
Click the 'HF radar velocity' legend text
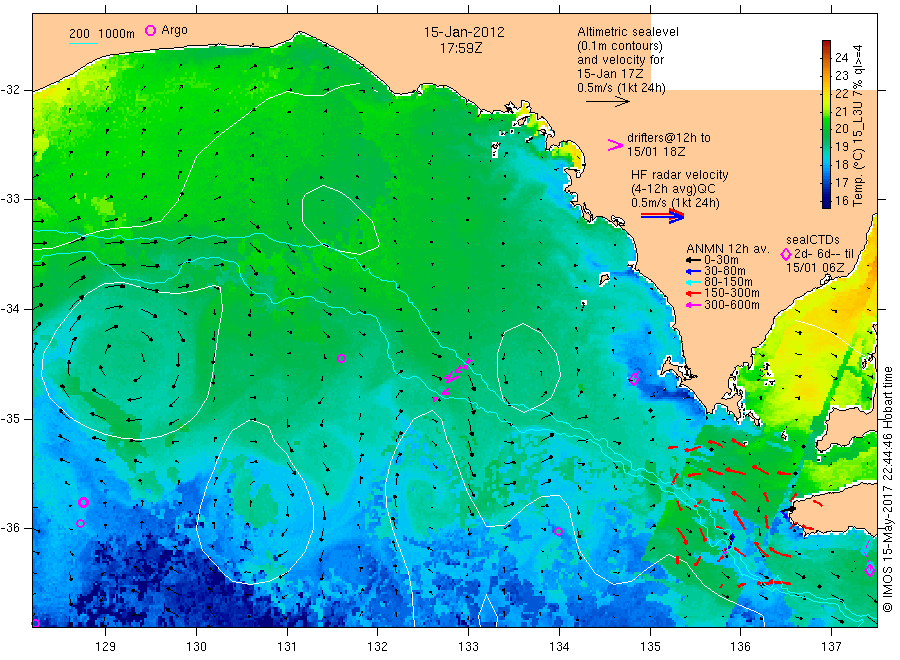coord(680,174)
